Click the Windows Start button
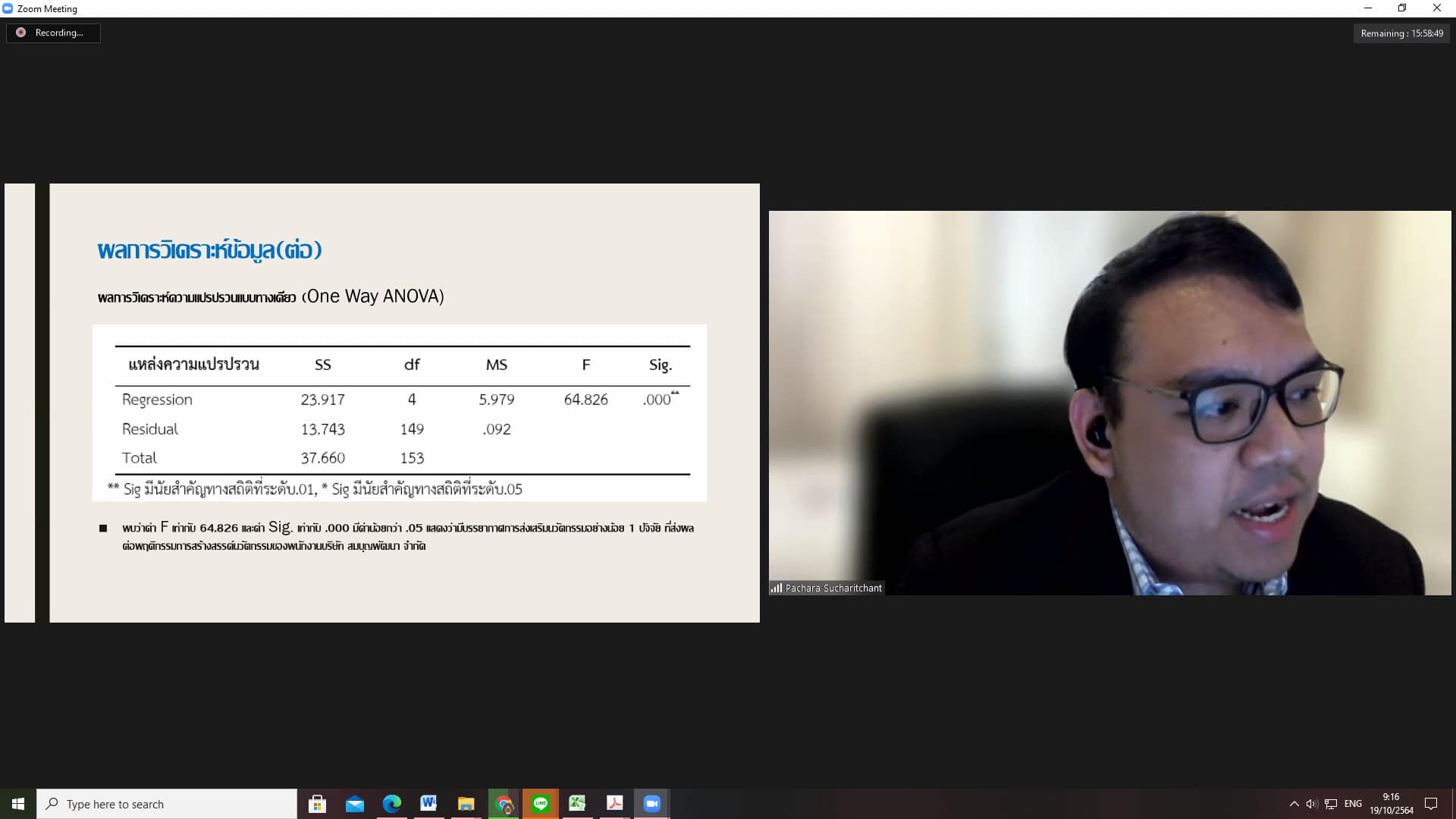This screenshot has height=819, width=1456. pos(18,804)
